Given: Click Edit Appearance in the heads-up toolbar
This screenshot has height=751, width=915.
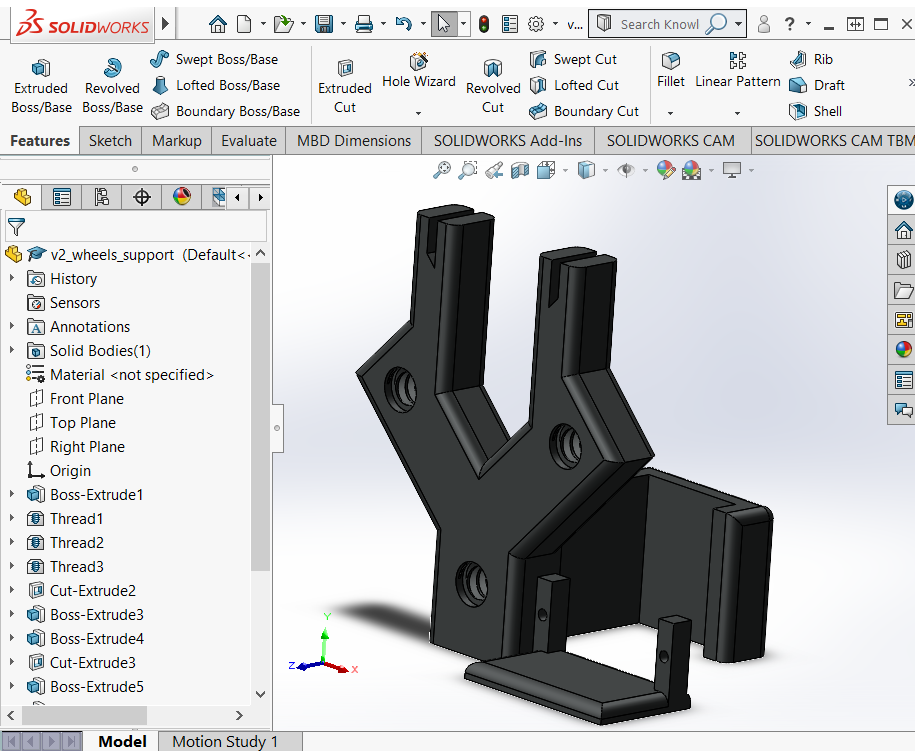Looking at the screenshot, I should pyautogui.click(x=665, y=170).
